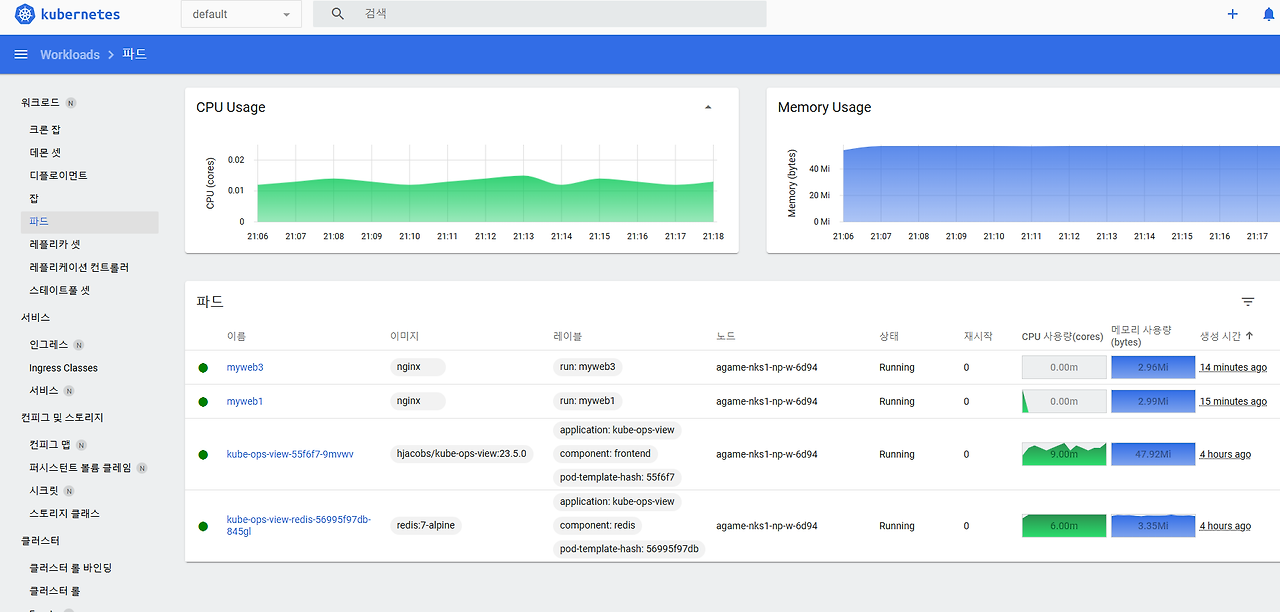Open the default namespace dropdown
The width and height of the screenshot is (1280, 612).
pyautogui.click(x=242, y=14)
